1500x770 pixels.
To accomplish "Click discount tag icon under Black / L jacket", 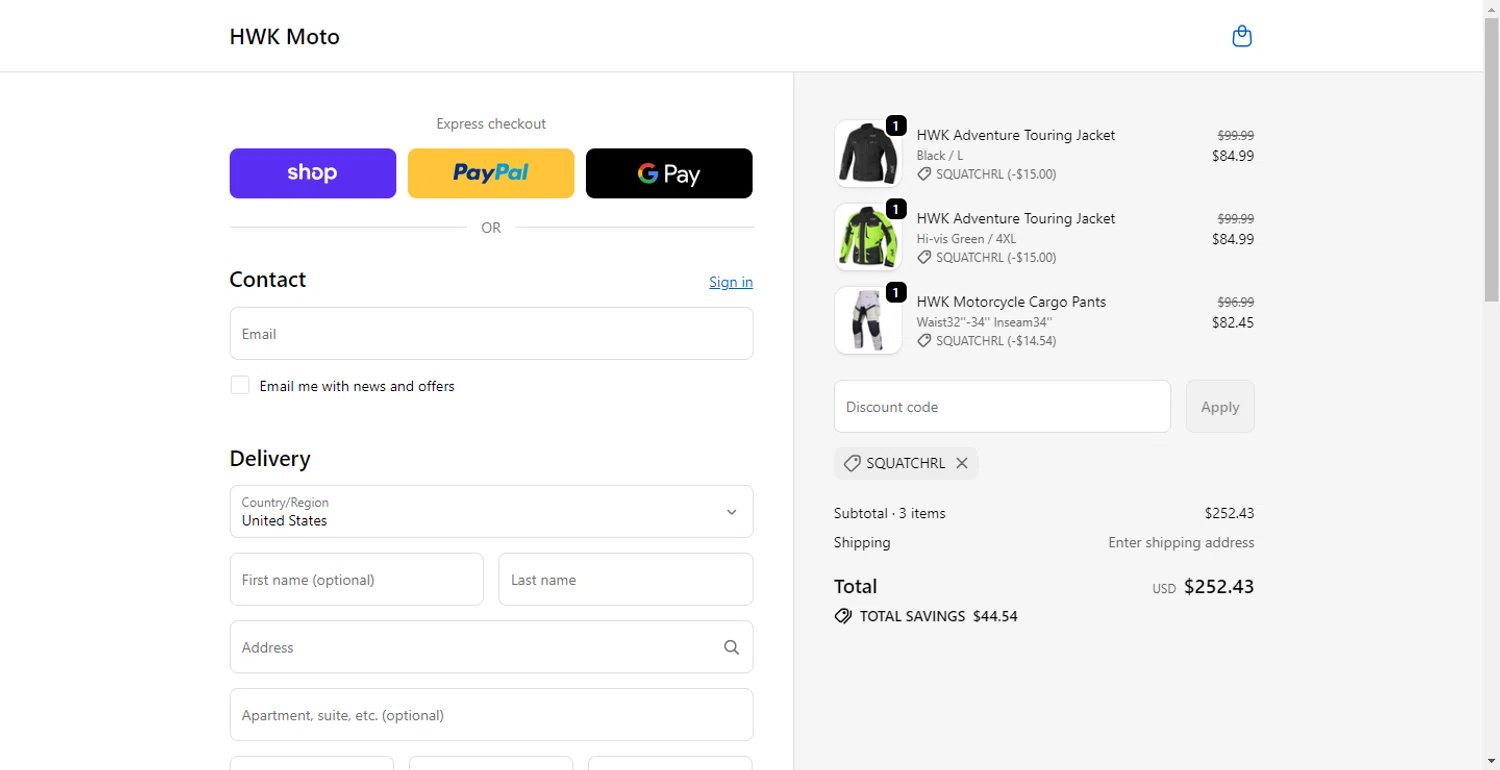I will pos(924,174).
